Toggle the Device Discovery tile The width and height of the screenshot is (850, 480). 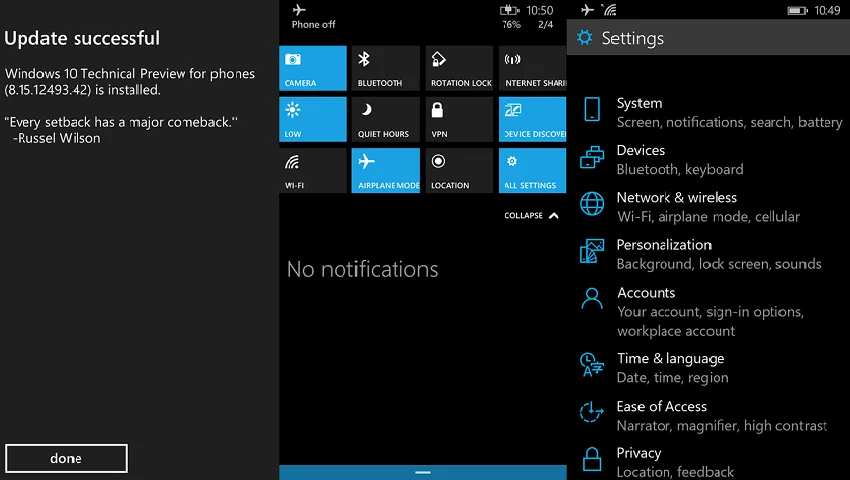tap(532, 119)
